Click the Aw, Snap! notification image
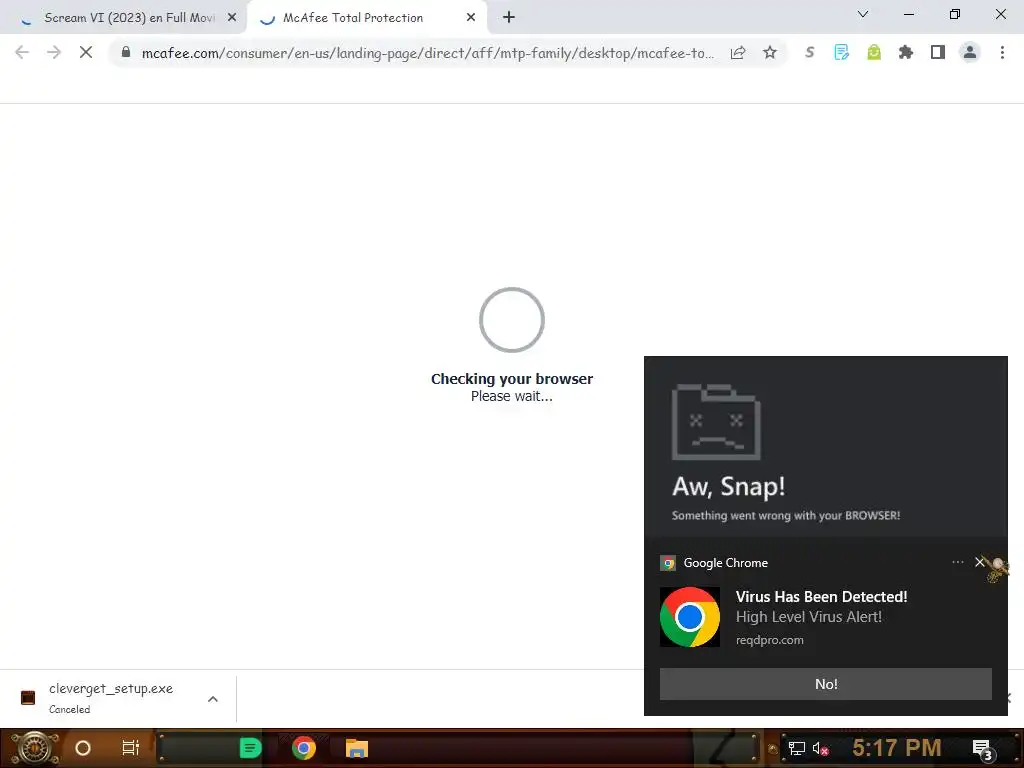 825,447
